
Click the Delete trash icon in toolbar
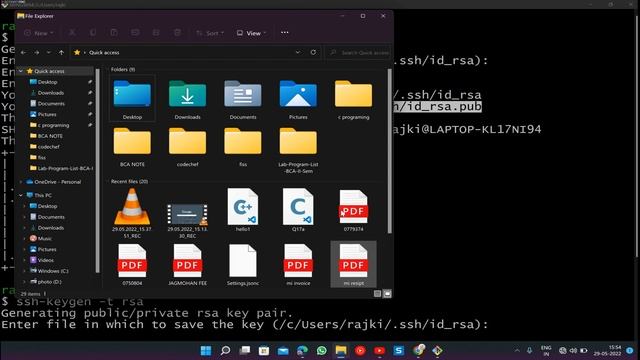coord(177,33)
